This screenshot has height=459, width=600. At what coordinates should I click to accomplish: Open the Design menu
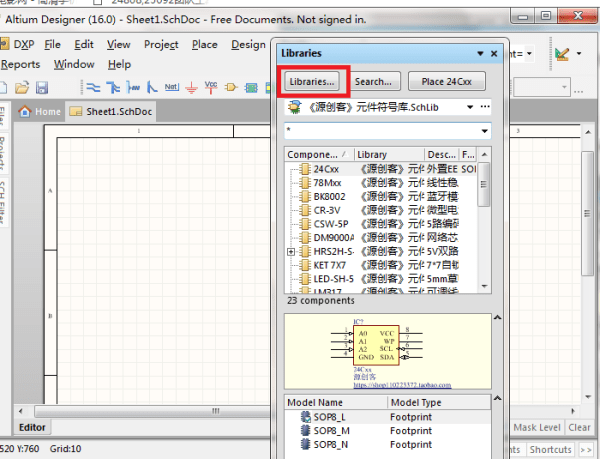click(248, 44)
